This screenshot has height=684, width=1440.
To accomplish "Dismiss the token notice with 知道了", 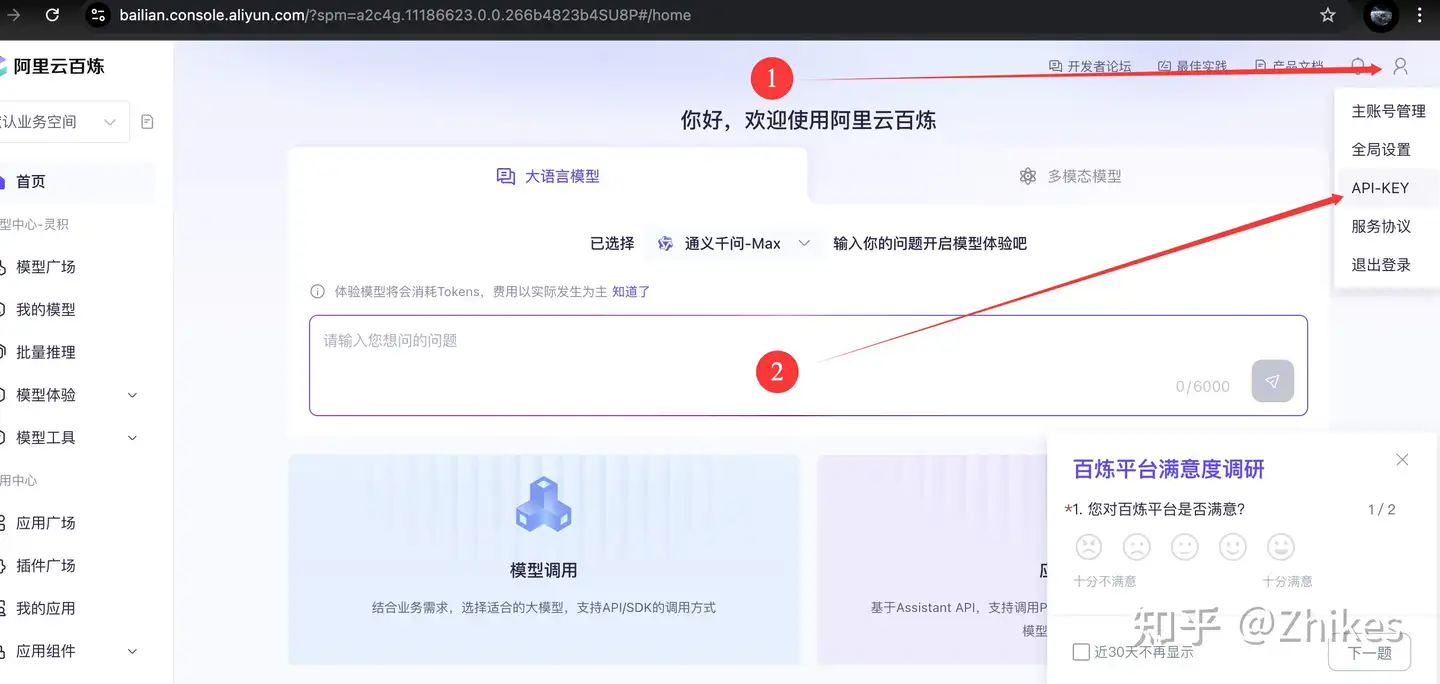I will tap(631, 292).
